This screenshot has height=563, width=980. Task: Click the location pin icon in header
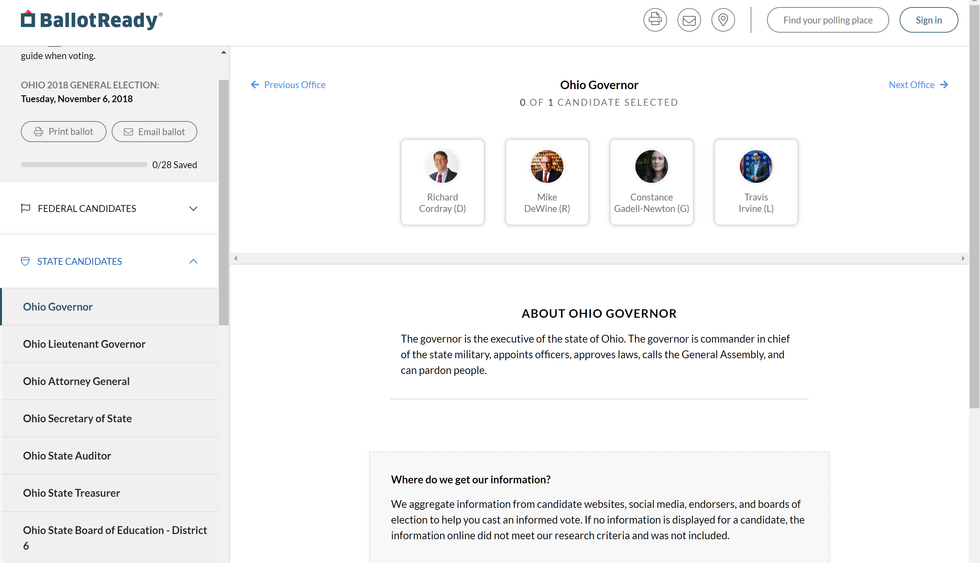pos(723,20)
